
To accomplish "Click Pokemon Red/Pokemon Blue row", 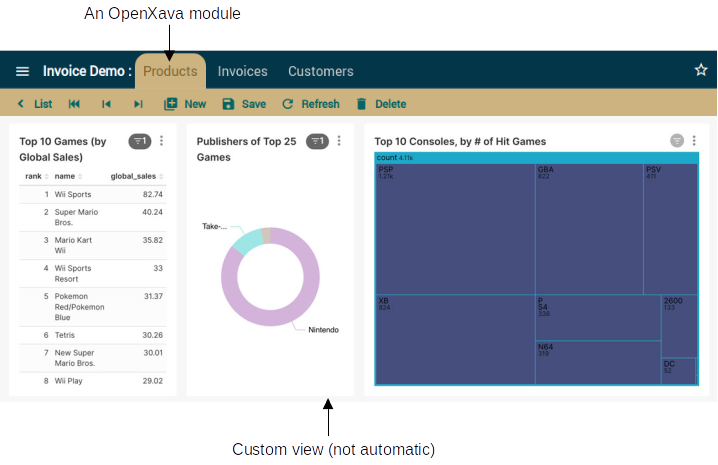I will click(92, 307).
